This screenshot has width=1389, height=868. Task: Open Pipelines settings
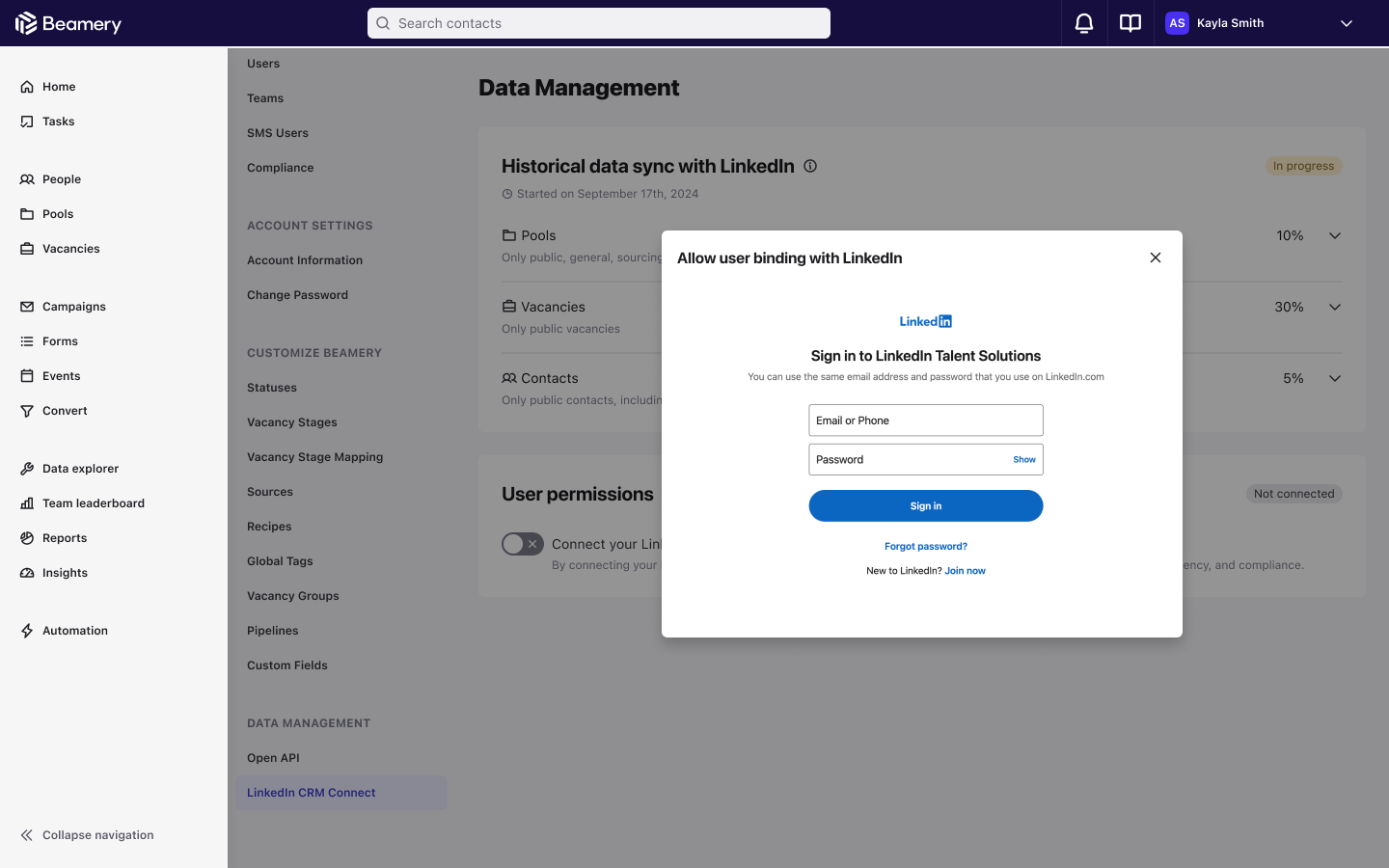273,631
